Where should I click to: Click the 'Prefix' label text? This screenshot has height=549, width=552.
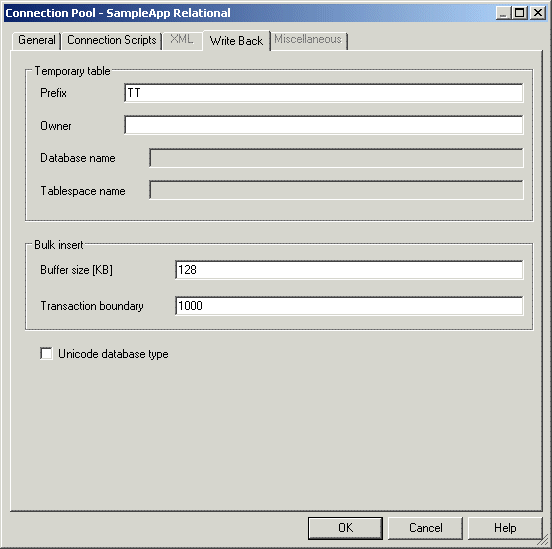click(x=53, y=93)
